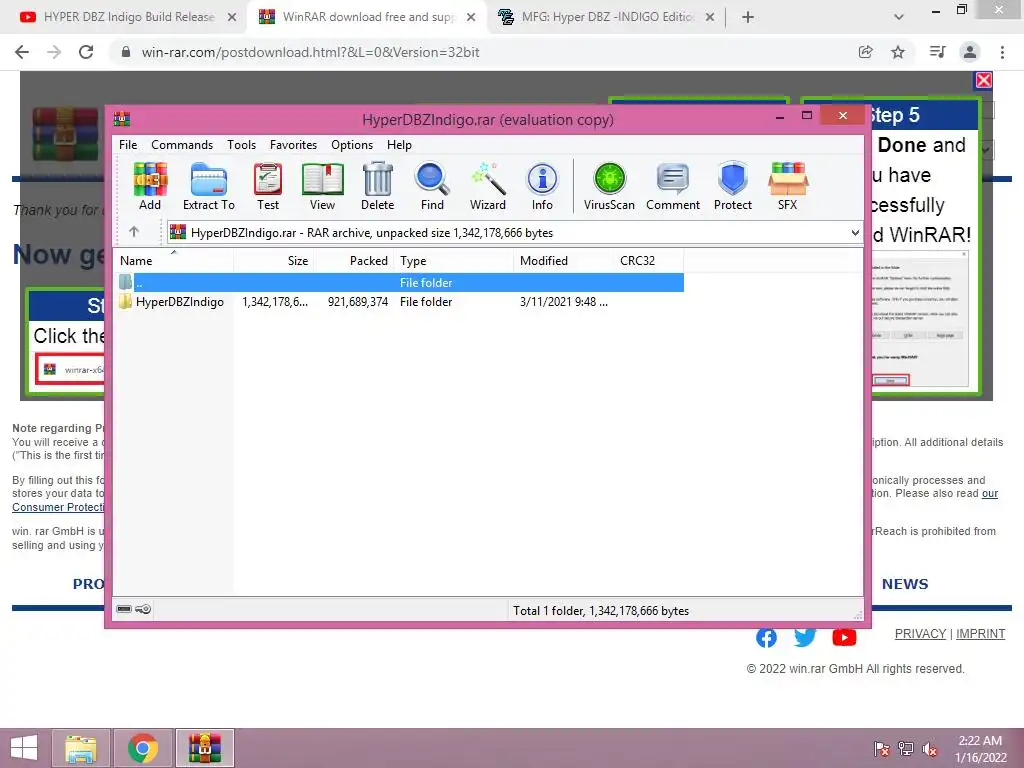Expand the archive path dropdown
Image resolution: width=1024 pixels, height=768 pixels.
click(855, 232)
